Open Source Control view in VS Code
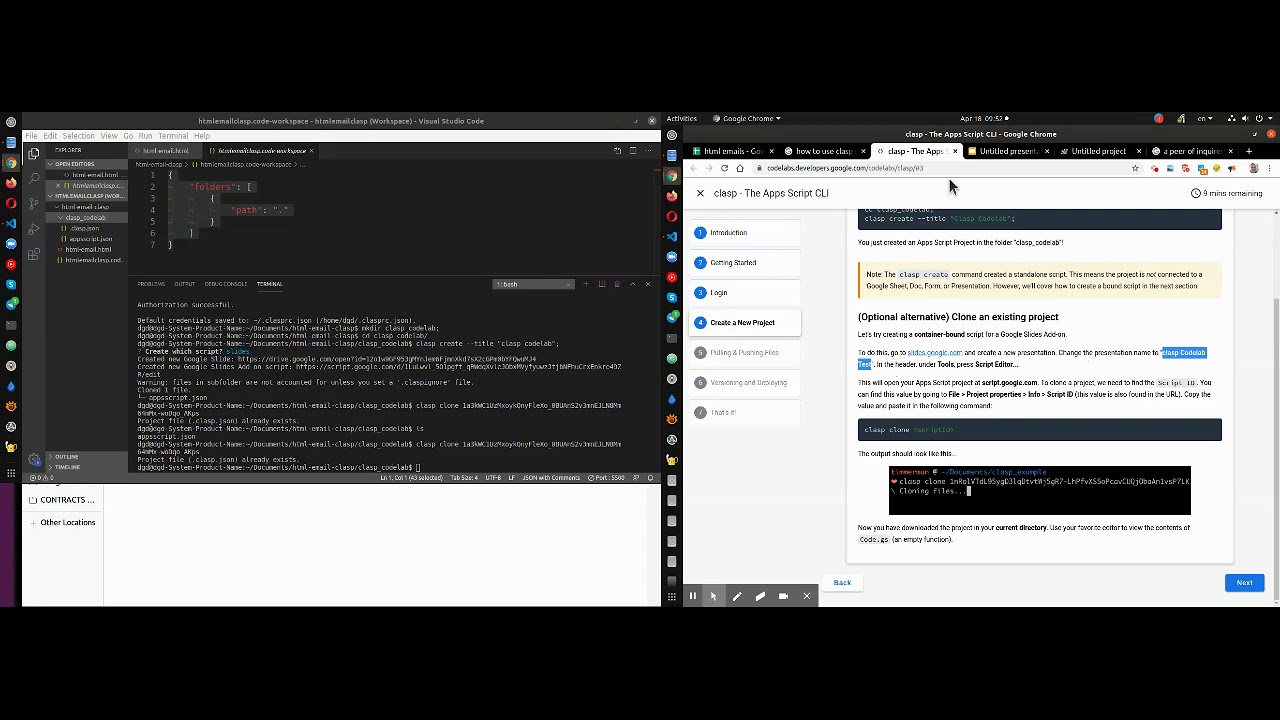1280x720 pixels. [33, 202]
